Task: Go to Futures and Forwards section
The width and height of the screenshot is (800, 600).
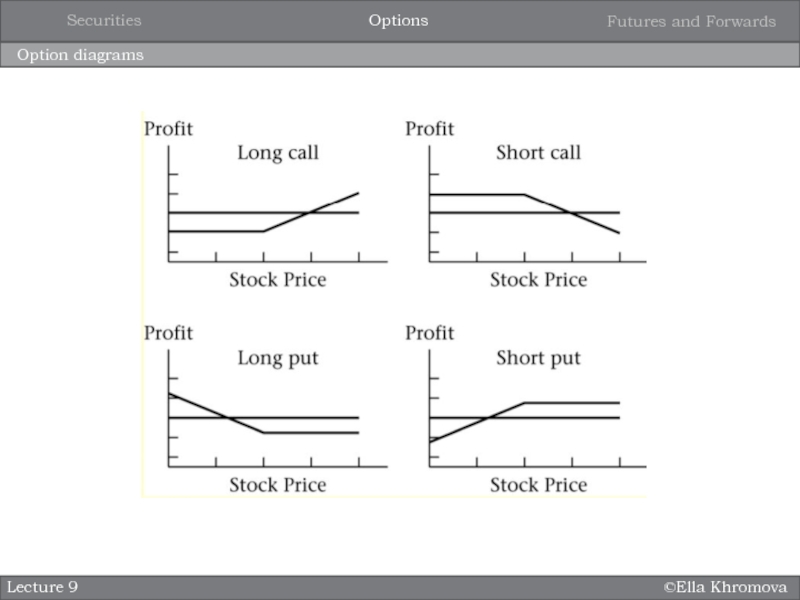Action: pos(691,21)
